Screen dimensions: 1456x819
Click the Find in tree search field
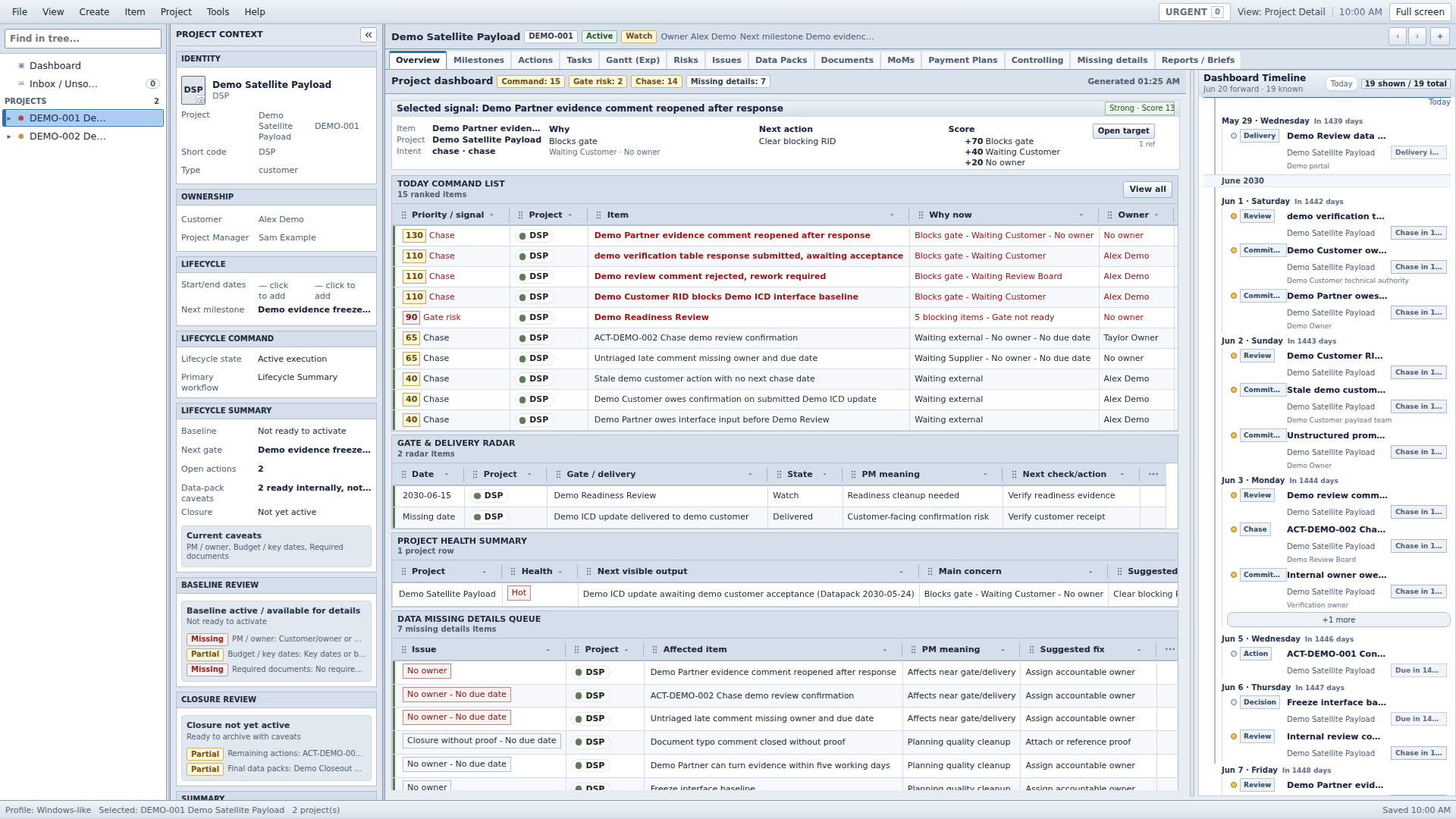coord(83,39)
